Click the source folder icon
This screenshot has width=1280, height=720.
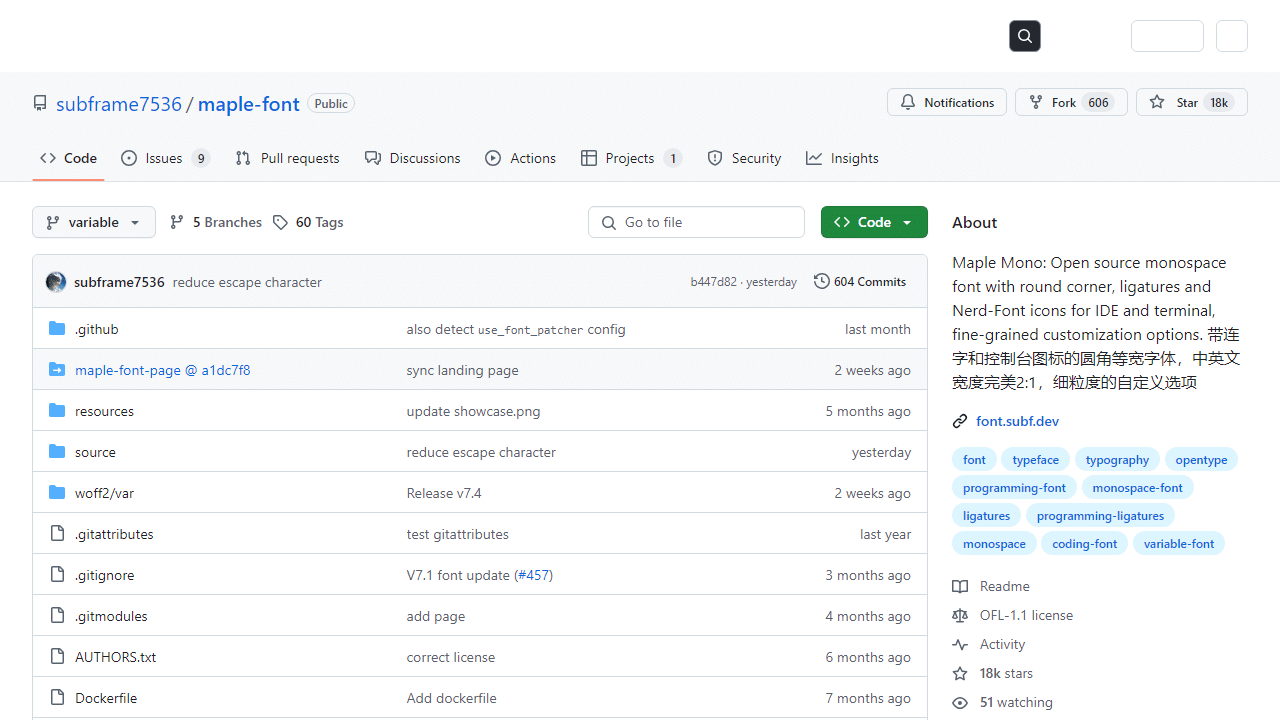pos(57,452)
